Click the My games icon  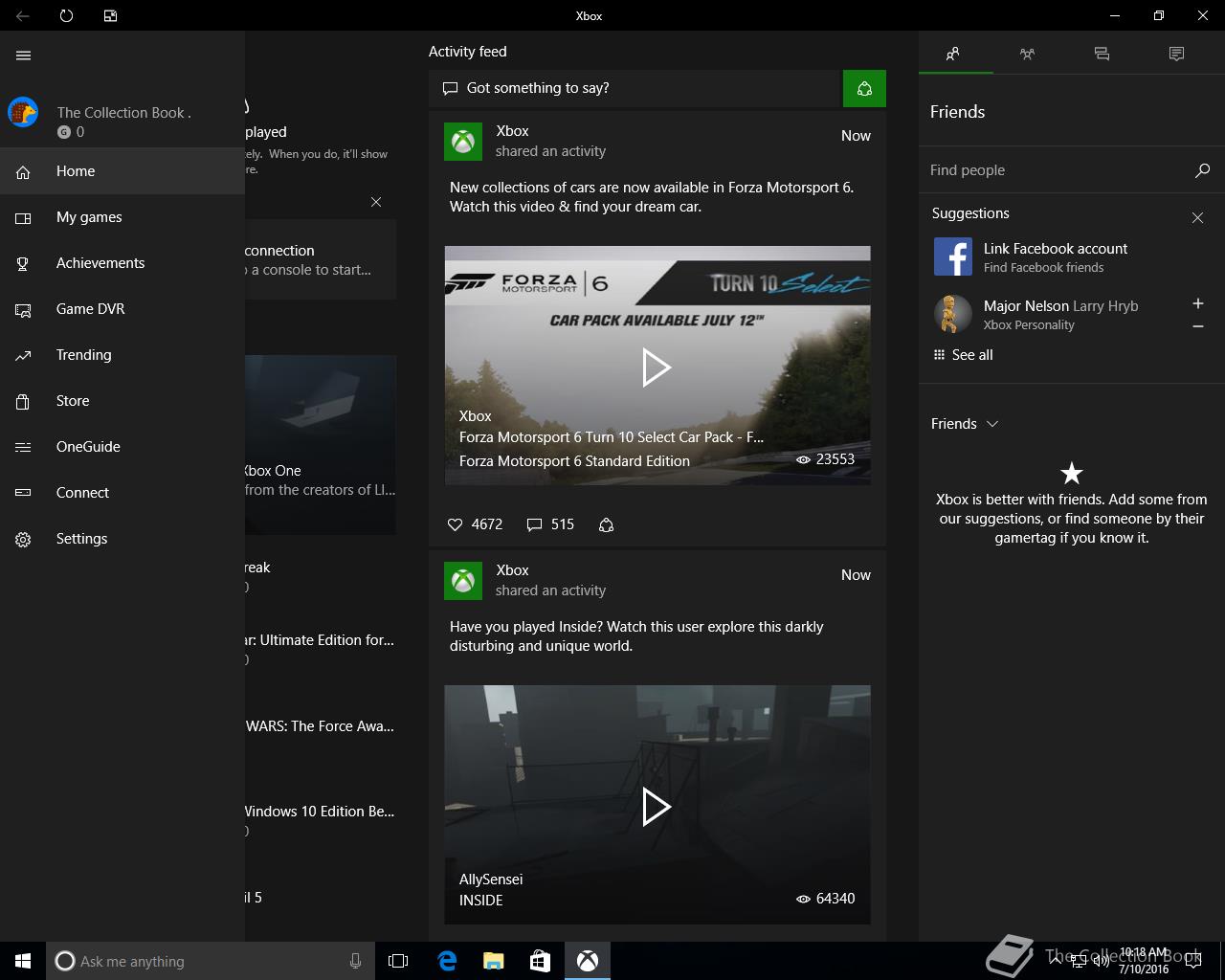click(x=23, y=217)
